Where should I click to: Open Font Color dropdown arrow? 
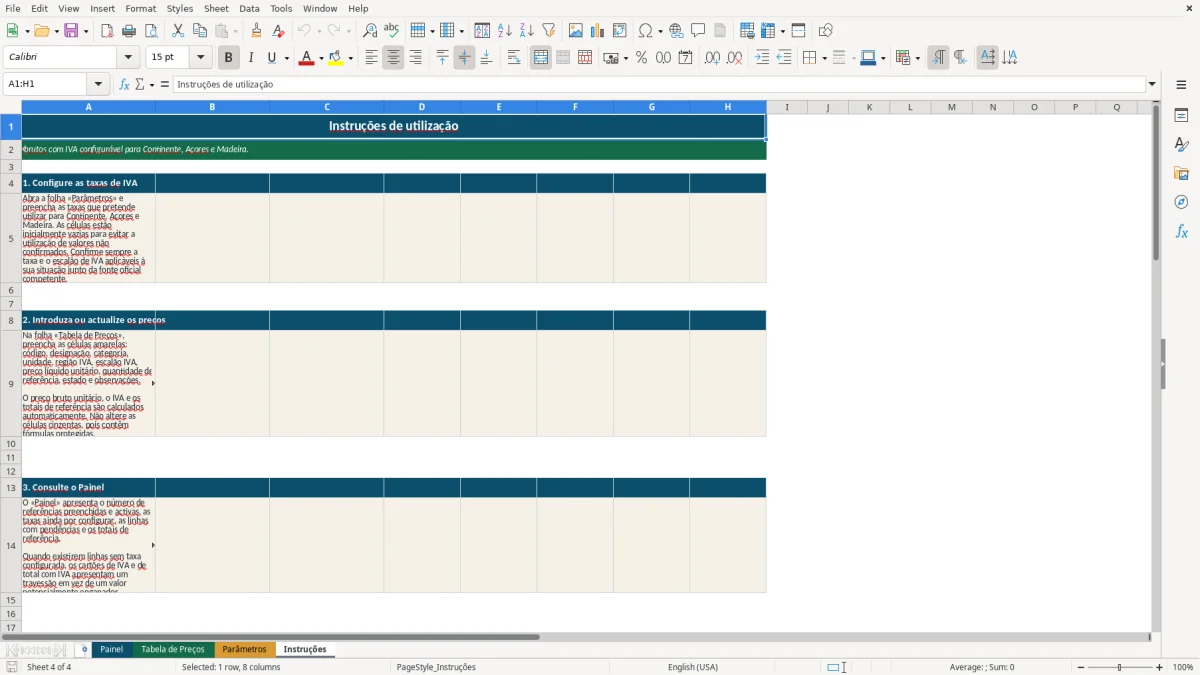click(x=320, y=58)
